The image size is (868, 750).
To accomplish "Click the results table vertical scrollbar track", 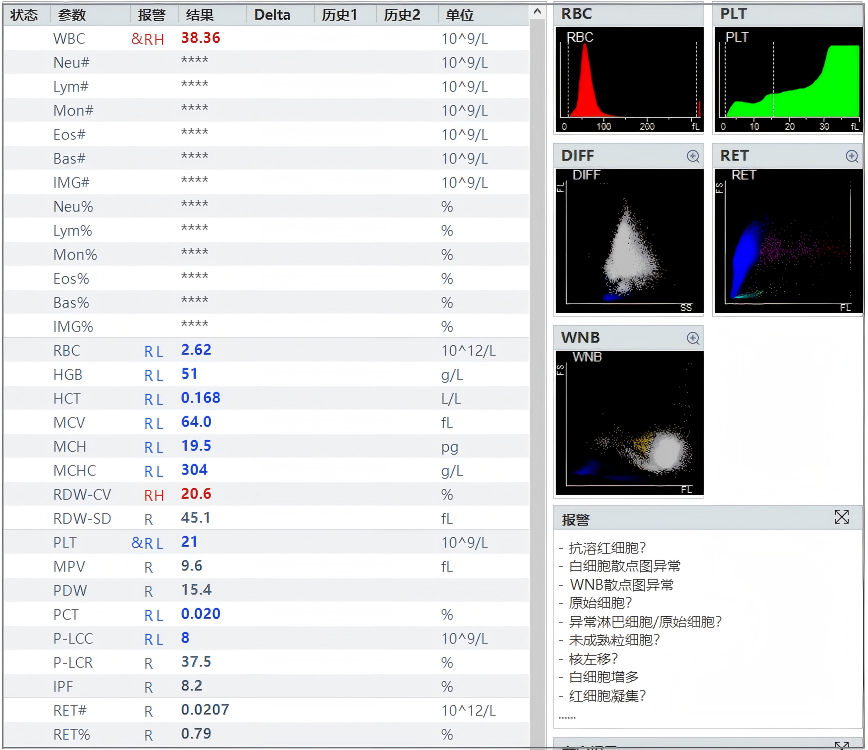I will pyautogui.click(x=537, y=382).
